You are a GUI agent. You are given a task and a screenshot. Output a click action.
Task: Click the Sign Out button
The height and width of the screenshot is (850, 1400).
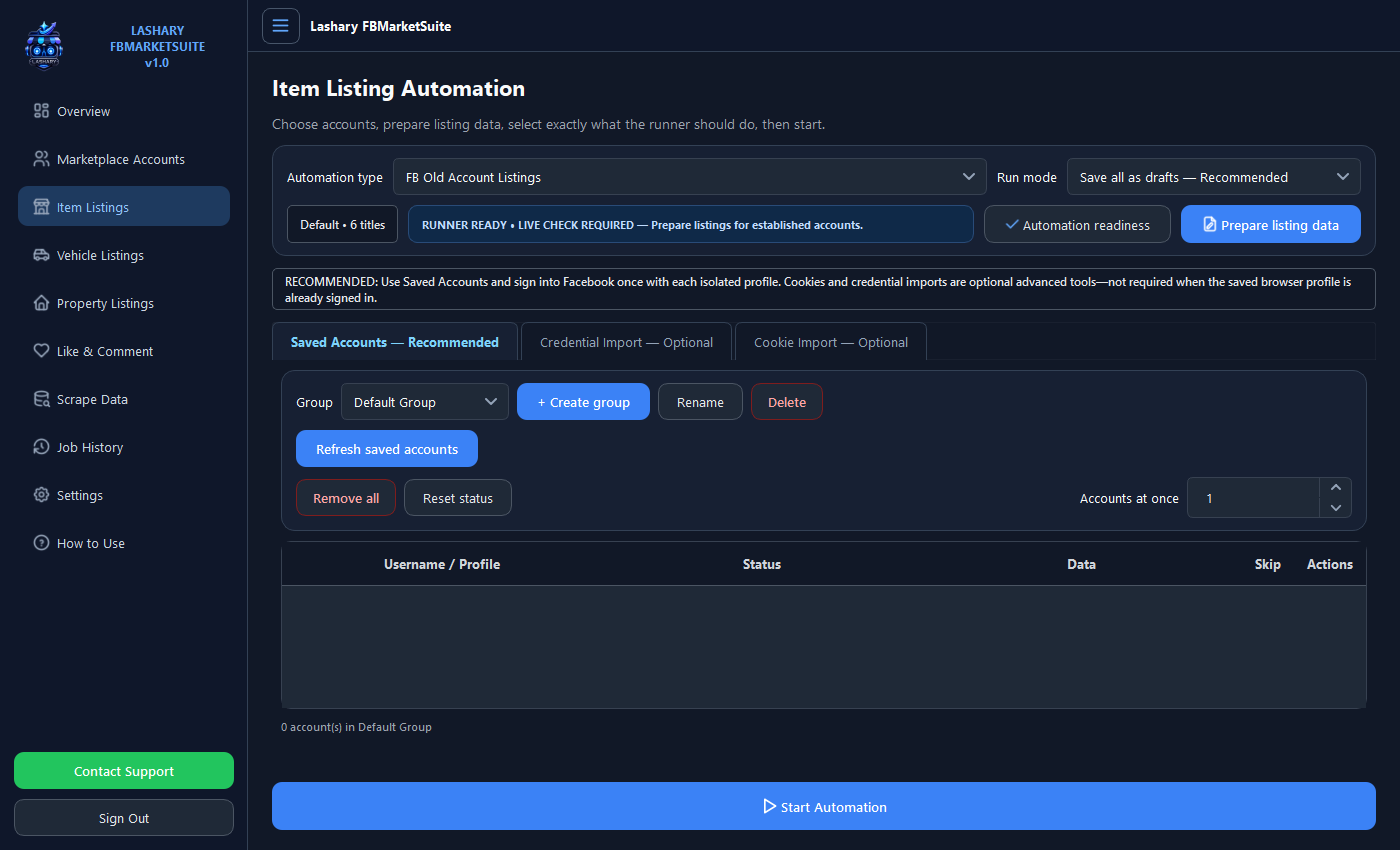124,818
